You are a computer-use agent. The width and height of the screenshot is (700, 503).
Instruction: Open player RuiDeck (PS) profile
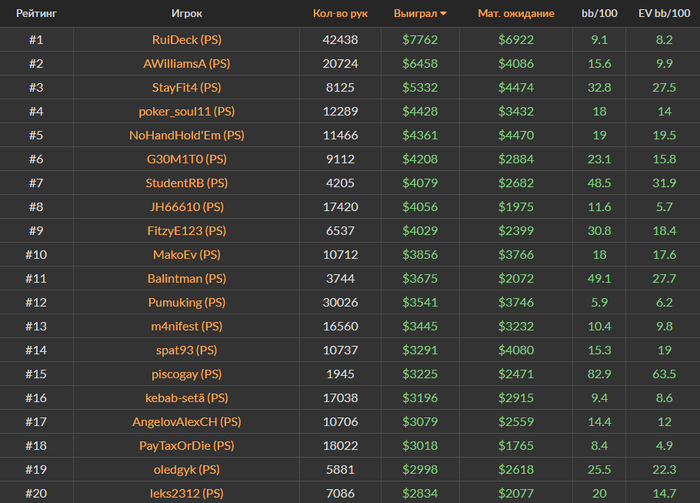[x=186, y=40]
